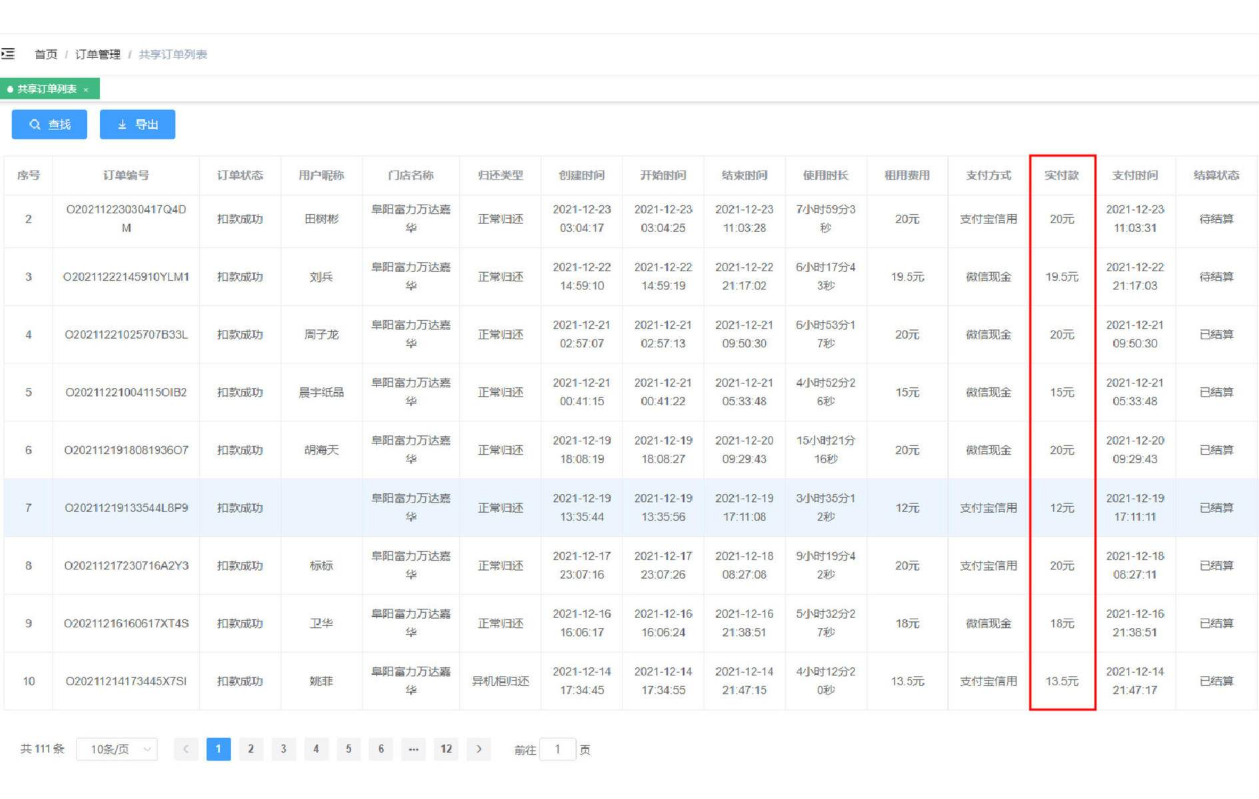The image size is (1259, 799).
Task: Click the 查找 search button
Action: coord(50,125)
